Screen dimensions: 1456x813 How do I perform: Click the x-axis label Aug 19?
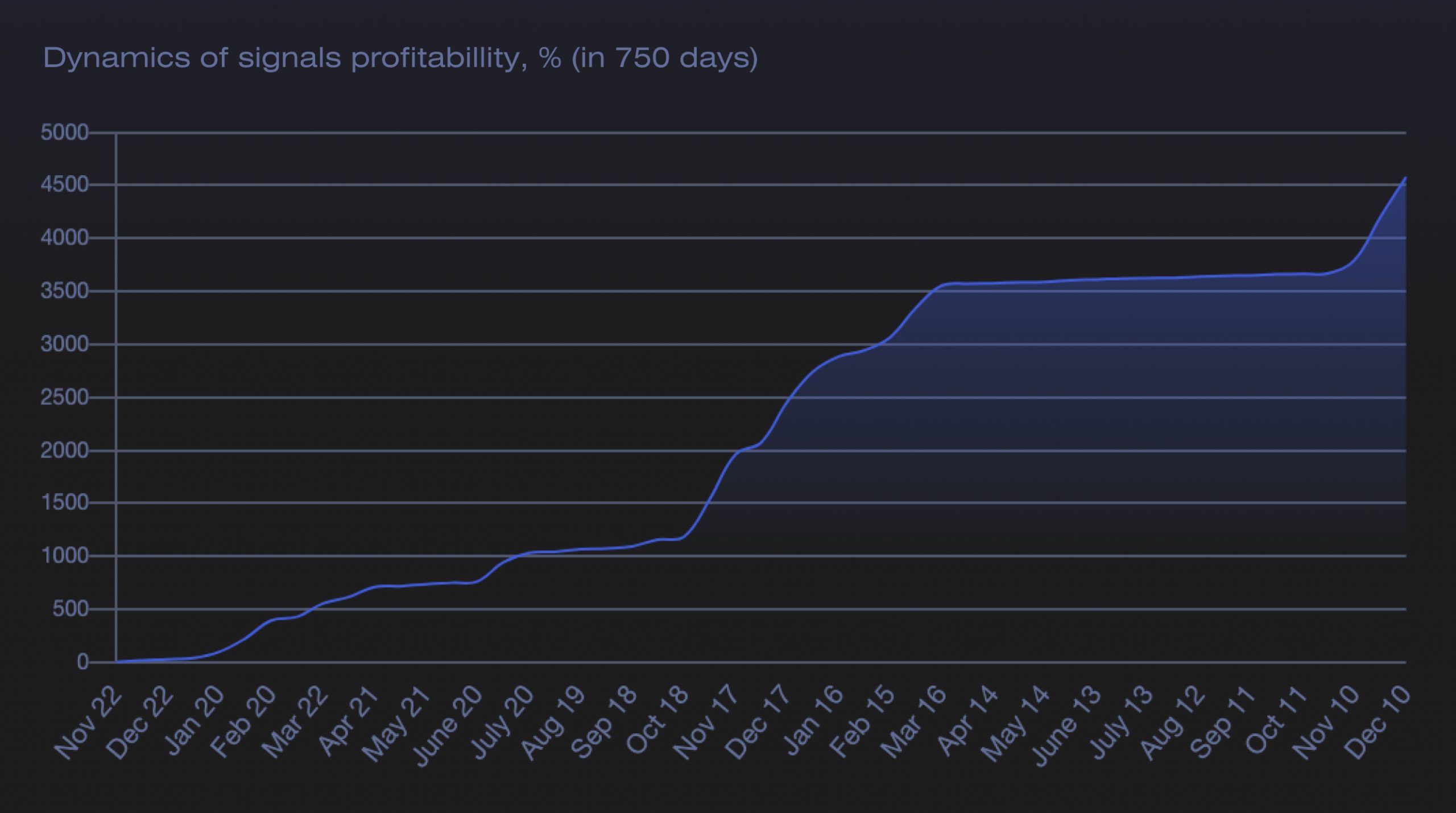pos(552,722)
